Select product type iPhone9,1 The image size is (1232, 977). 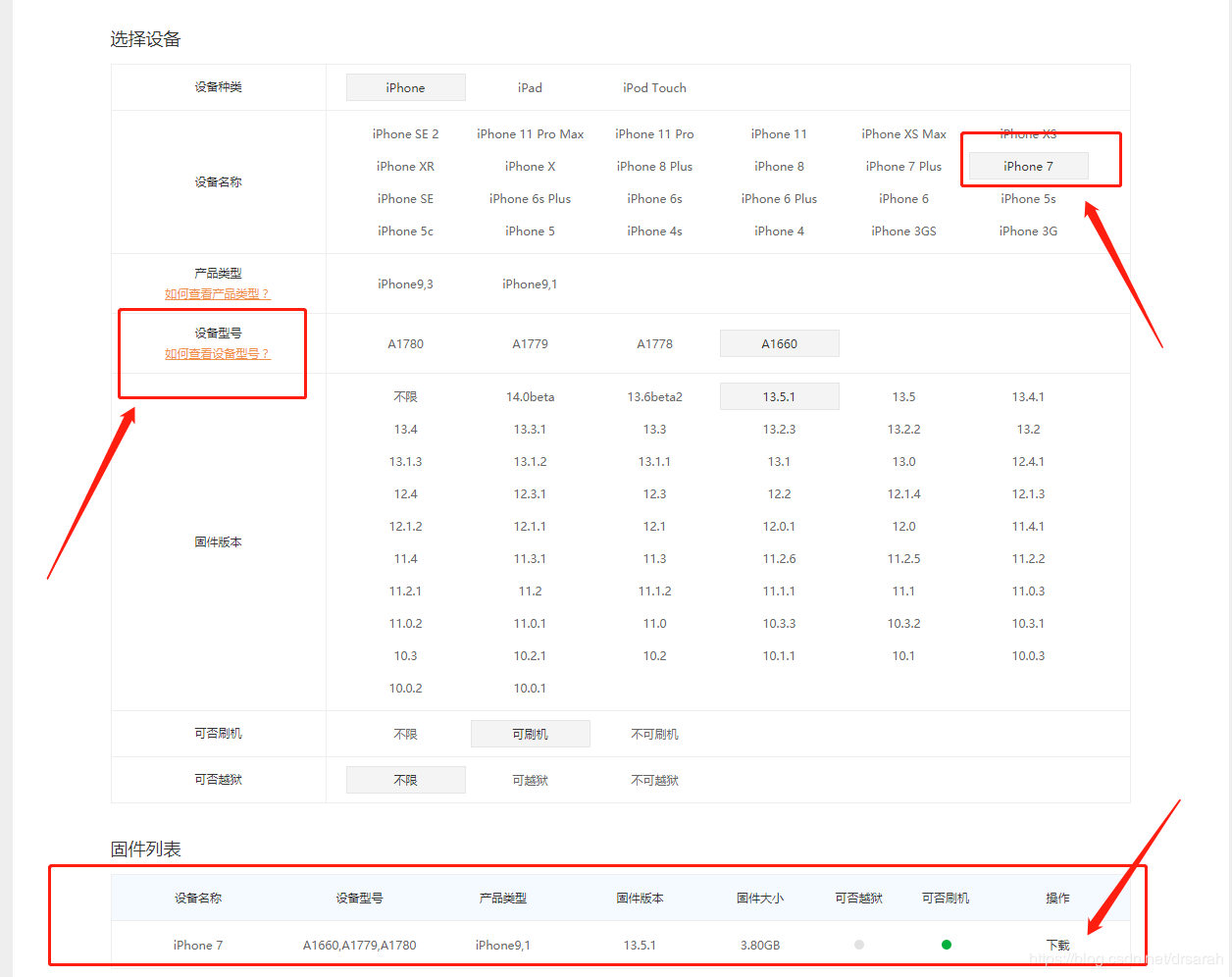tap(530, 284)
